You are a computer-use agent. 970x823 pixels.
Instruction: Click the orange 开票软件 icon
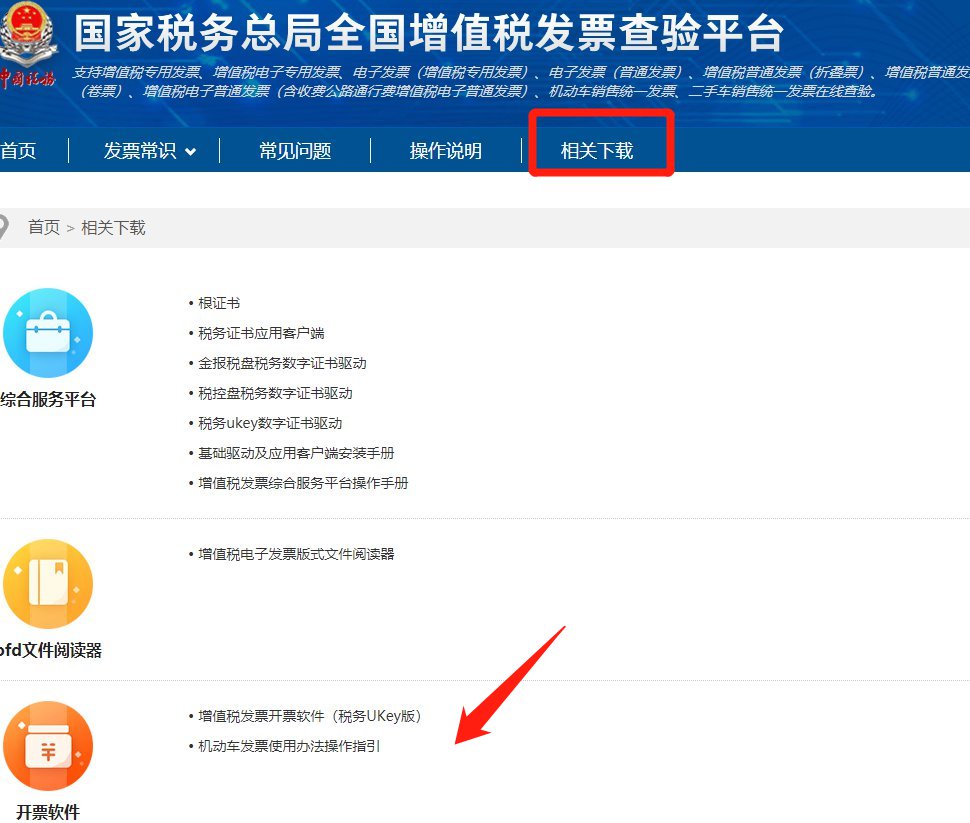tap(48, 746)
